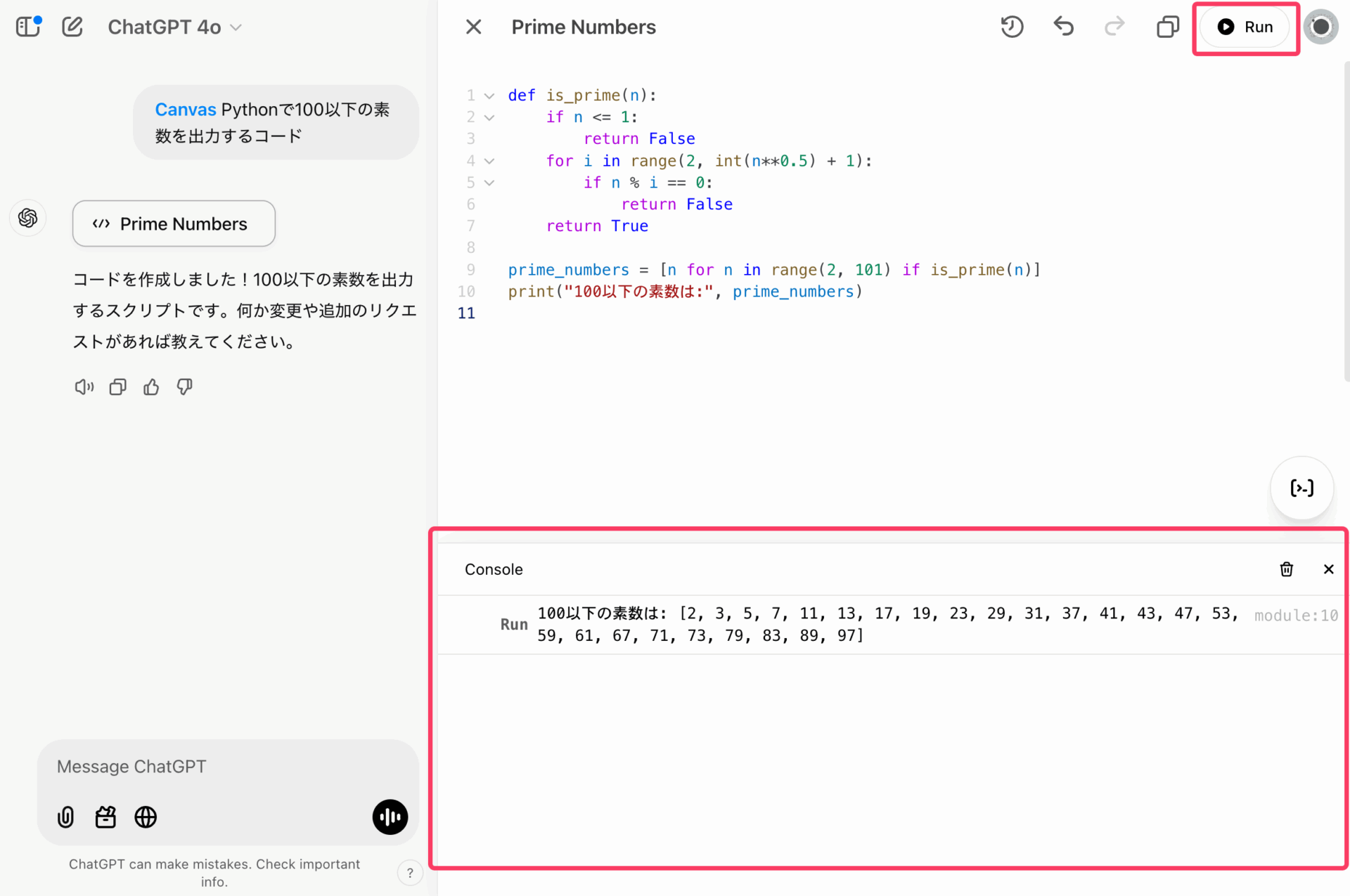Copy canvas code with the duplicate icon

(x=1167, y=27)
